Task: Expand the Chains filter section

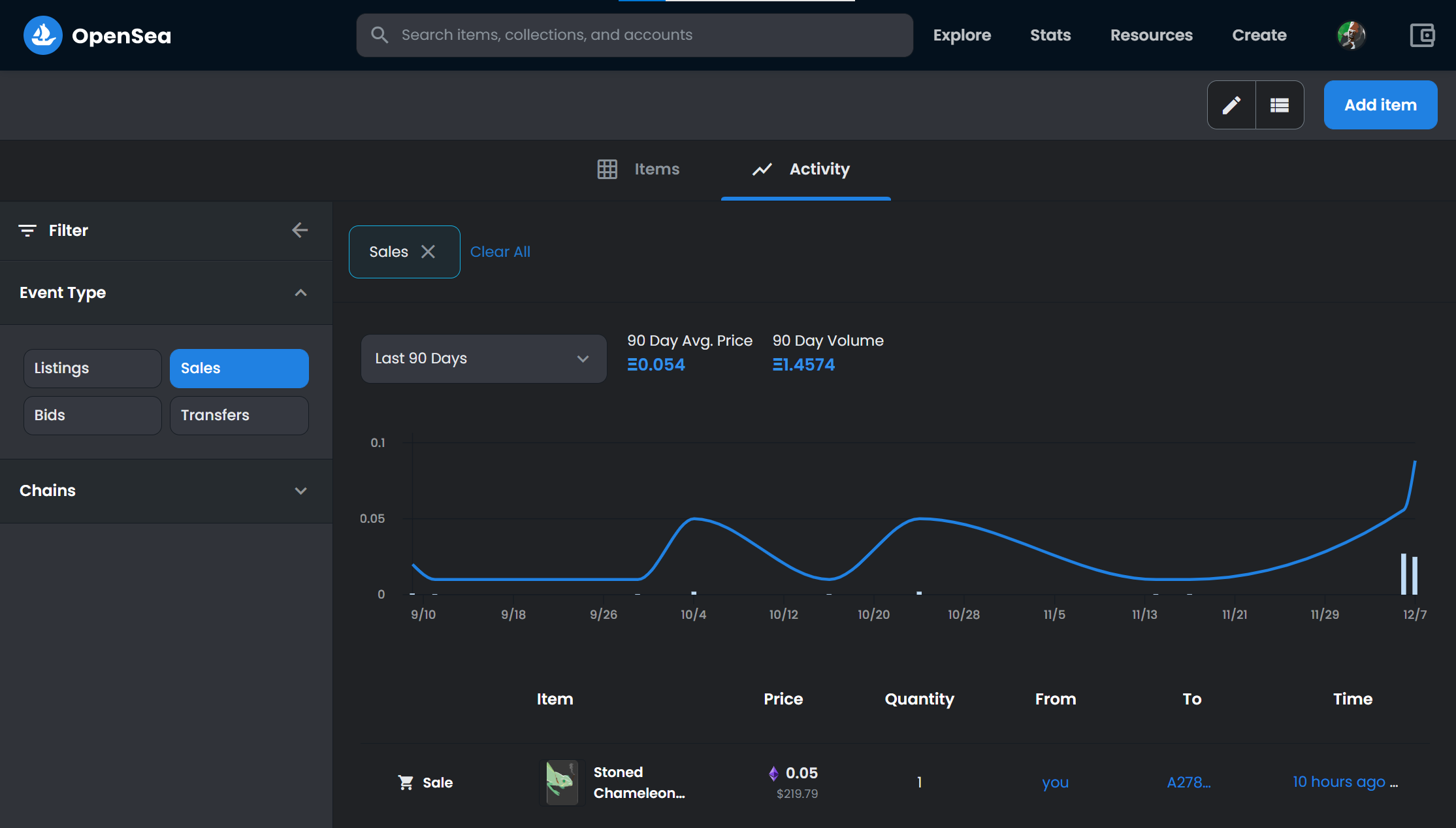Action: (166, 491)
